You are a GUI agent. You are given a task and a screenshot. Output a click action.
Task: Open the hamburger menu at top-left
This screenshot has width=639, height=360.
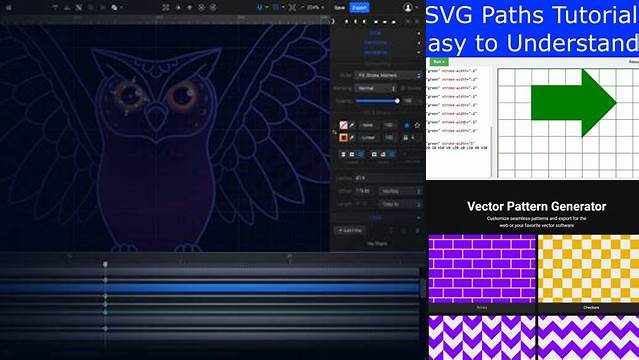[9, 7]
